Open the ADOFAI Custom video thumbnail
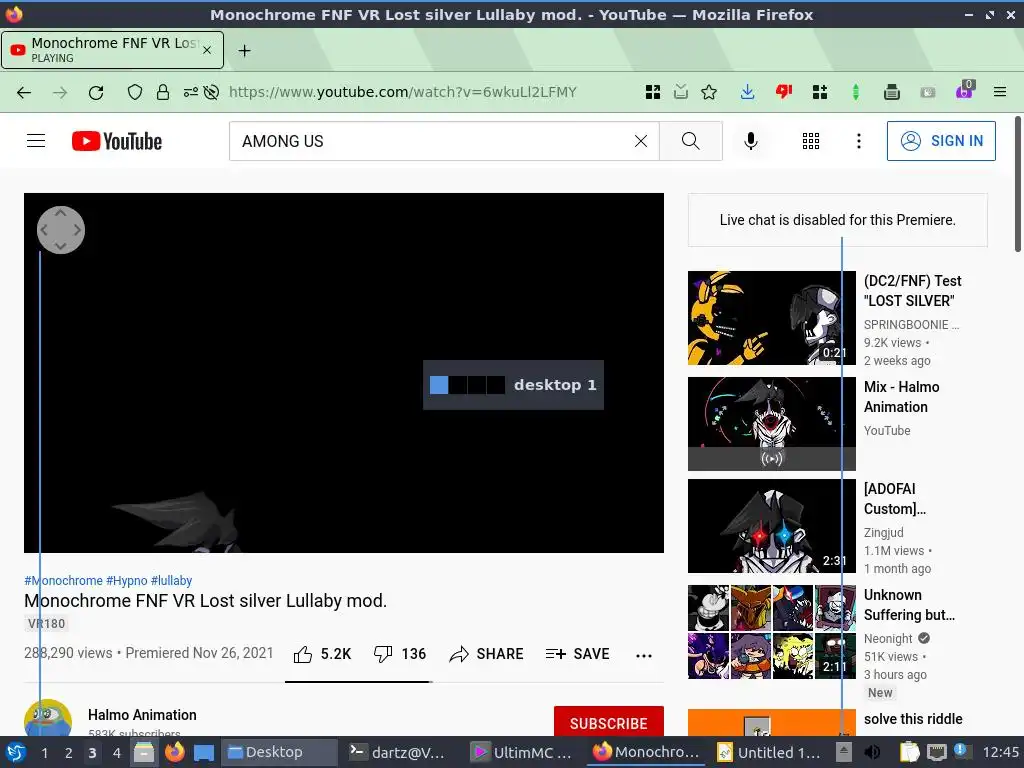The height and width of the screenshot is (768, 1024). [771, 526]
